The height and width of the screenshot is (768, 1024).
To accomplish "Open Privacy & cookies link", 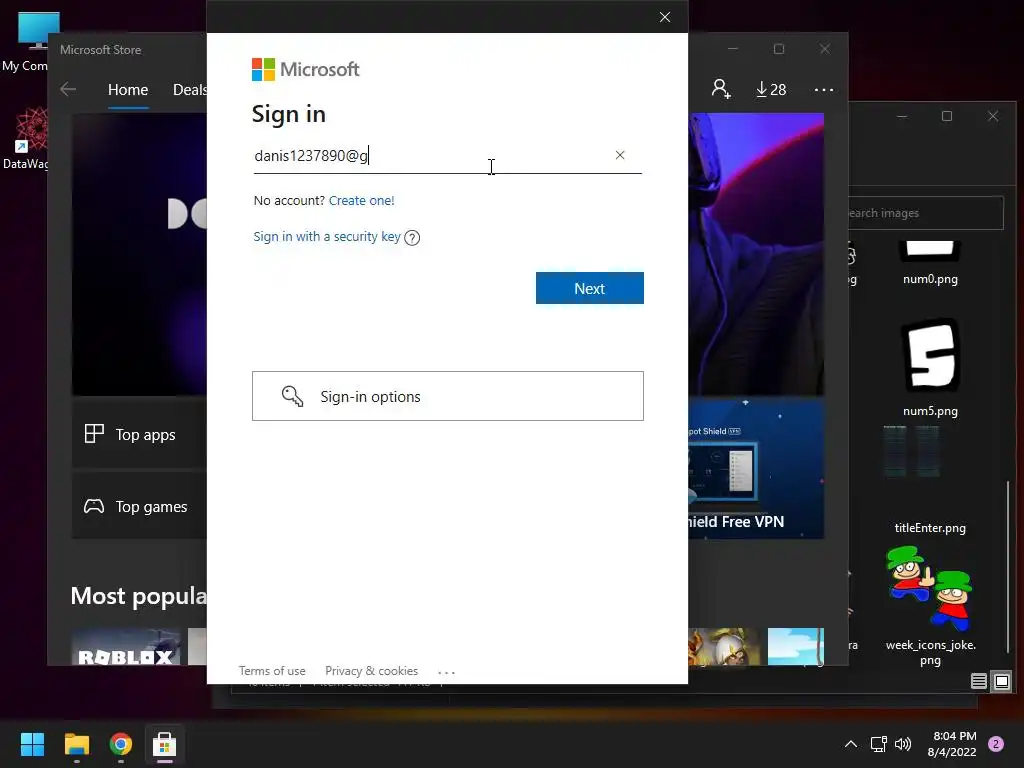I will (x=372, y=671).
